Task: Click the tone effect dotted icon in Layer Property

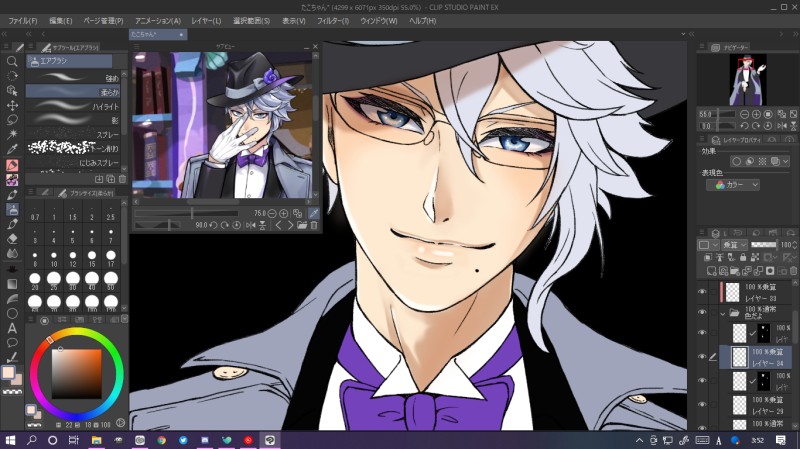Action: click(x=762, y=161)
